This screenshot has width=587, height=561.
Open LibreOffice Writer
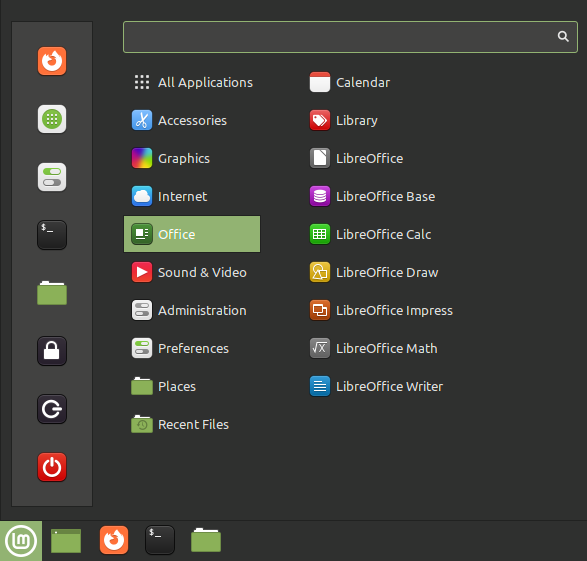point(376,386)
